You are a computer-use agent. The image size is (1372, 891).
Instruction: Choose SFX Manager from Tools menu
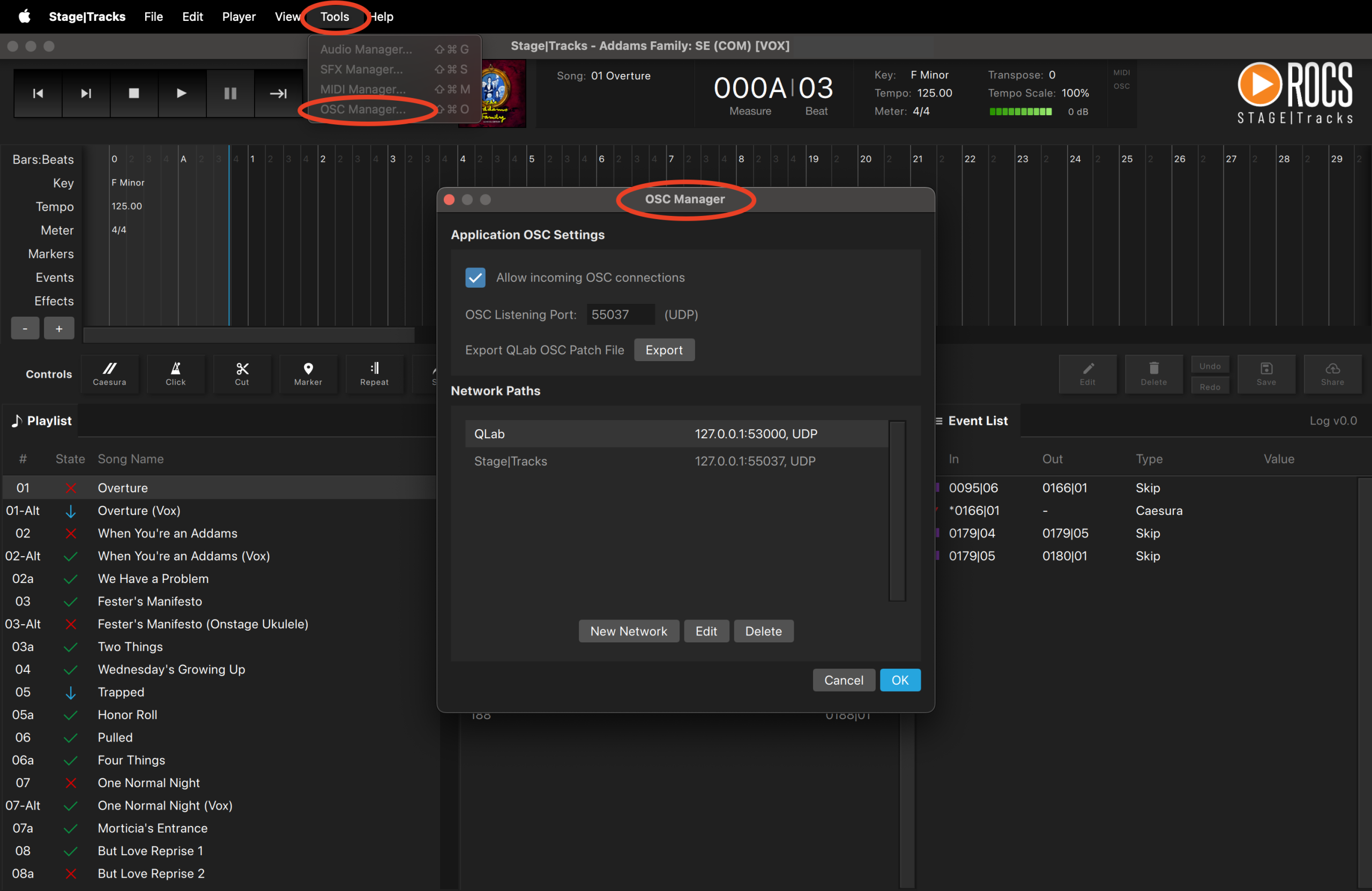(x=394, y=69)
